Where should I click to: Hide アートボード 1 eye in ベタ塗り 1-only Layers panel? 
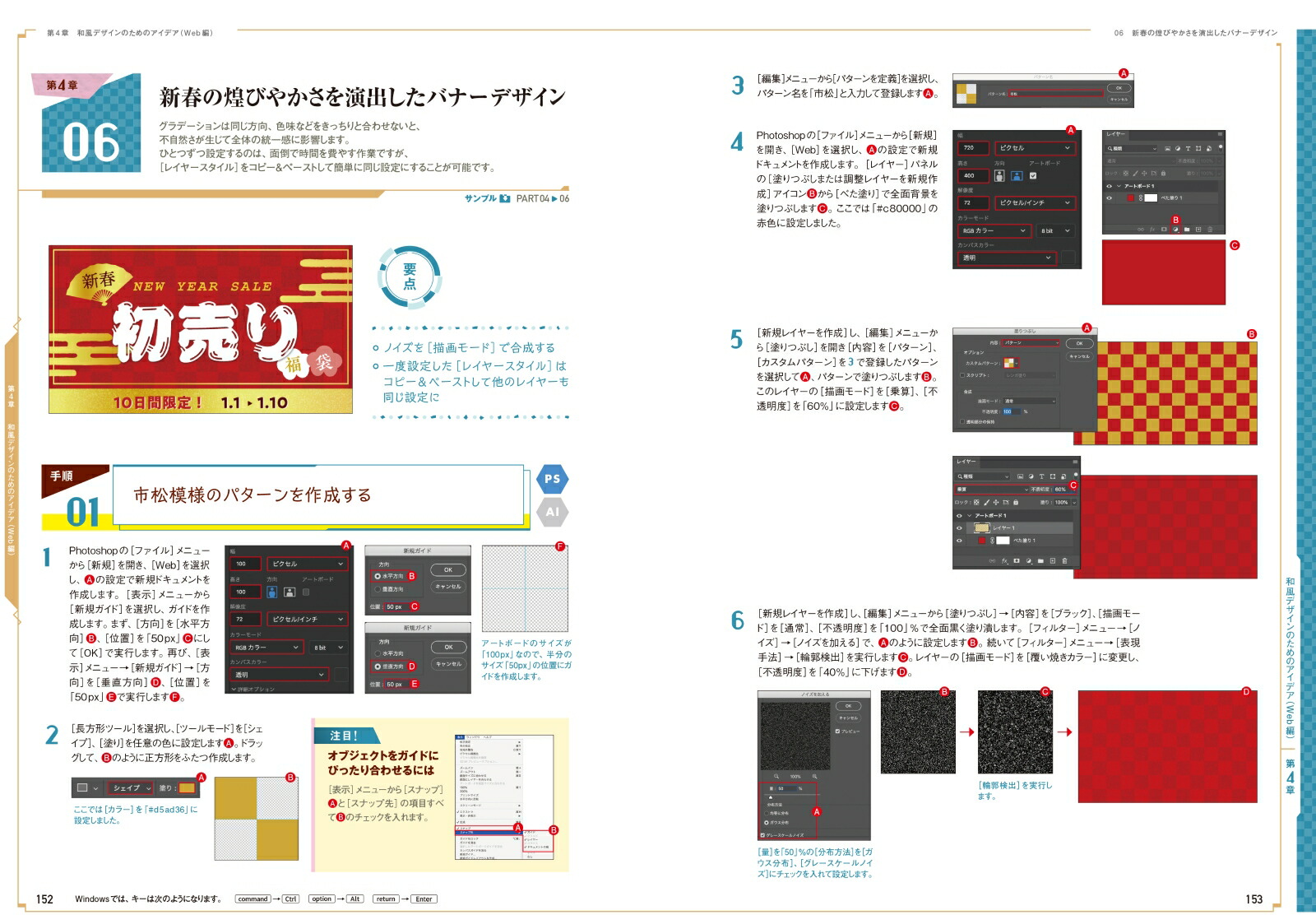tap(1110, 186)
